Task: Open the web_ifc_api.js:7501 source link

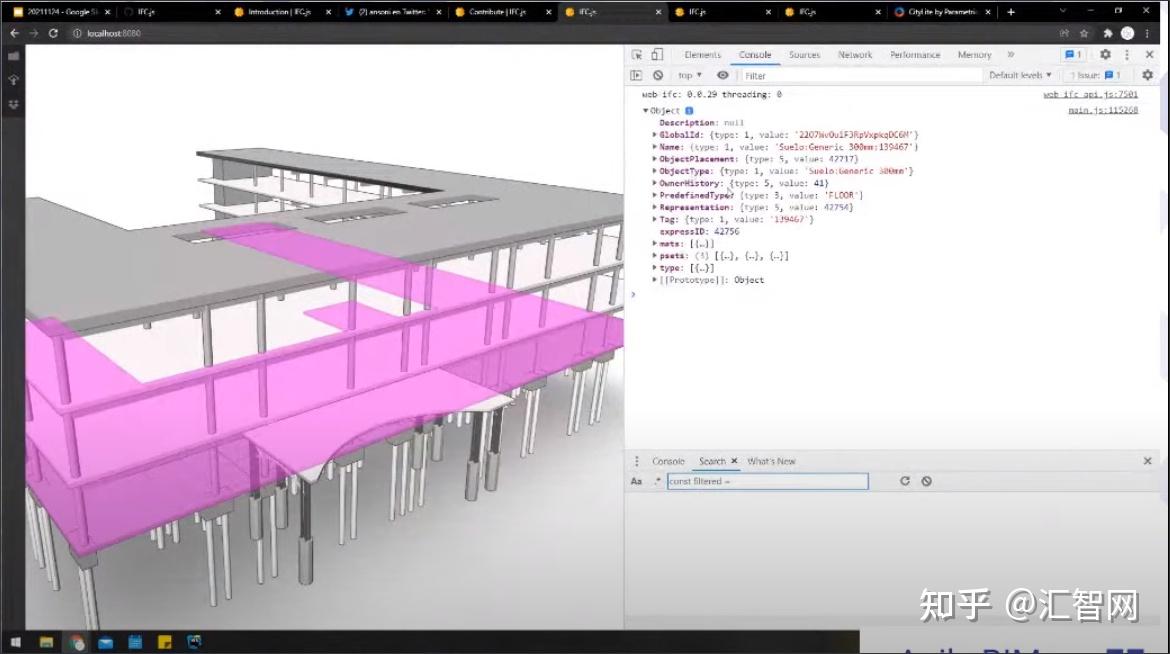Action: (1092, 93)
